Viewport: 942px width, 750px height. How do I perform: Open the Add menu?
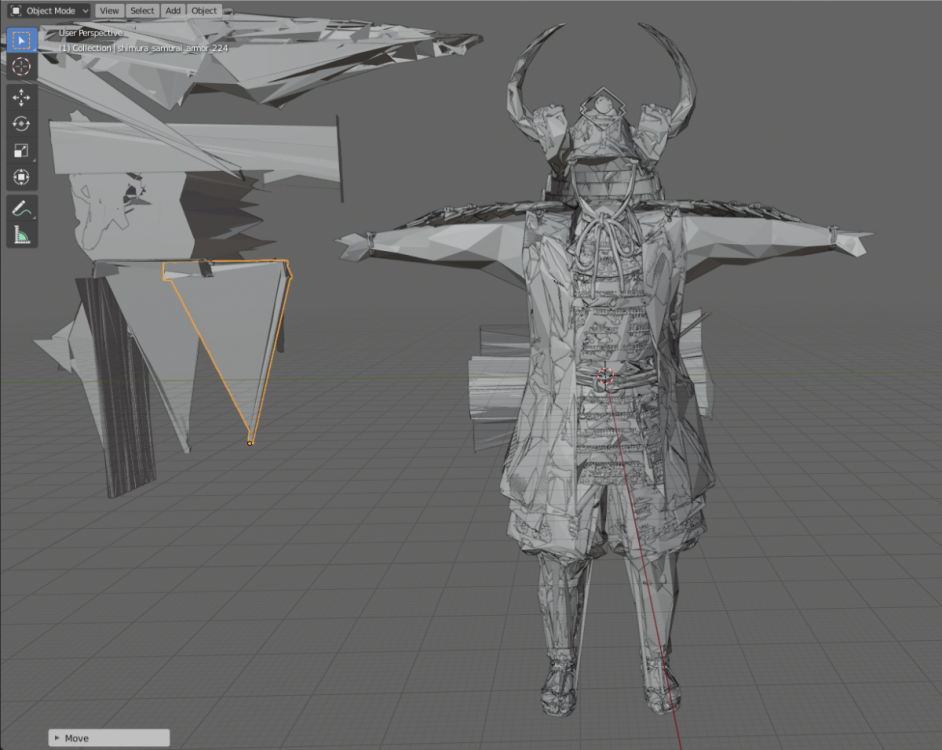173,10
